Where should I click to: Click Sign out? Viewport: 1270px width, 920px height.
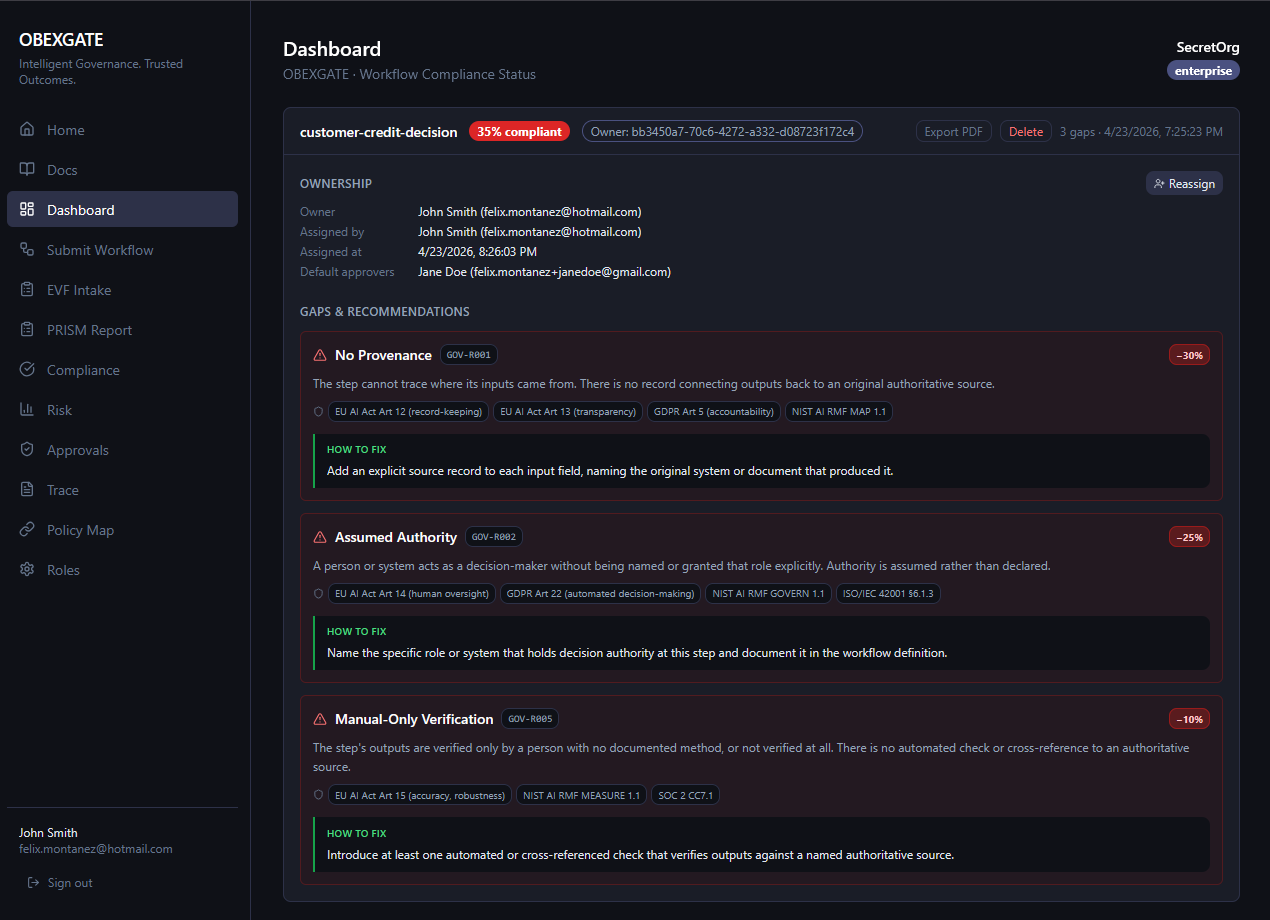point(60,883)
